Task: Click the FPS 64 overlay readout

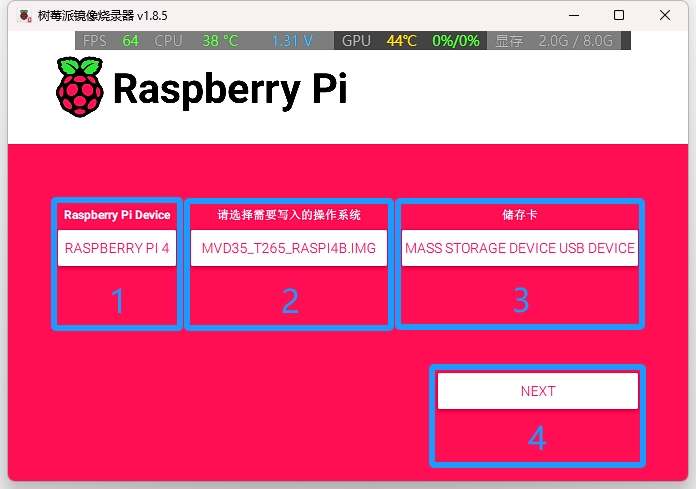Action: tap(111, 41)
